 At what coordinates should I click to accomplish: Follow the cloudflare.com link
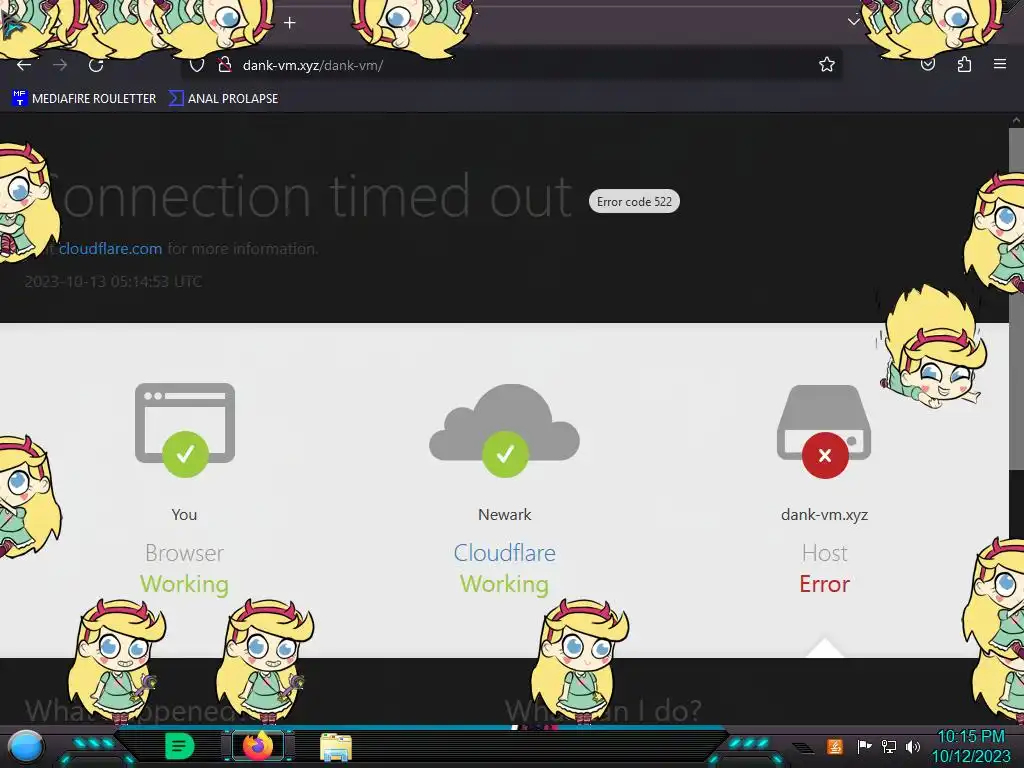coord(110,249)
